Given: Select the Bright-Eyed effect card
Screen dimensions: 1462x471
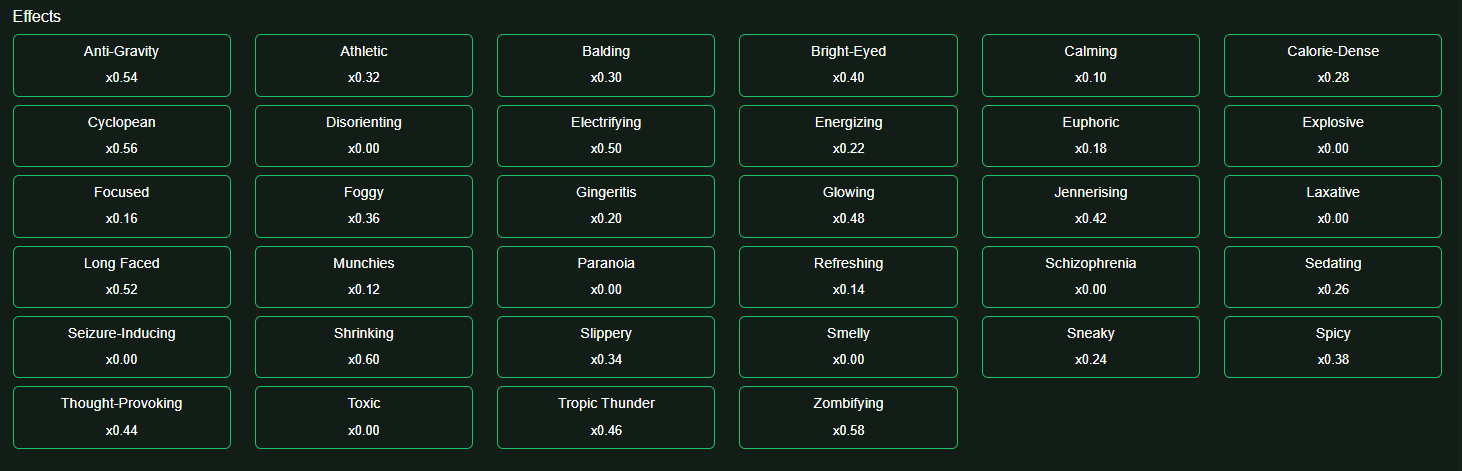Looking at the screenshot, I should tap(848, 65).
